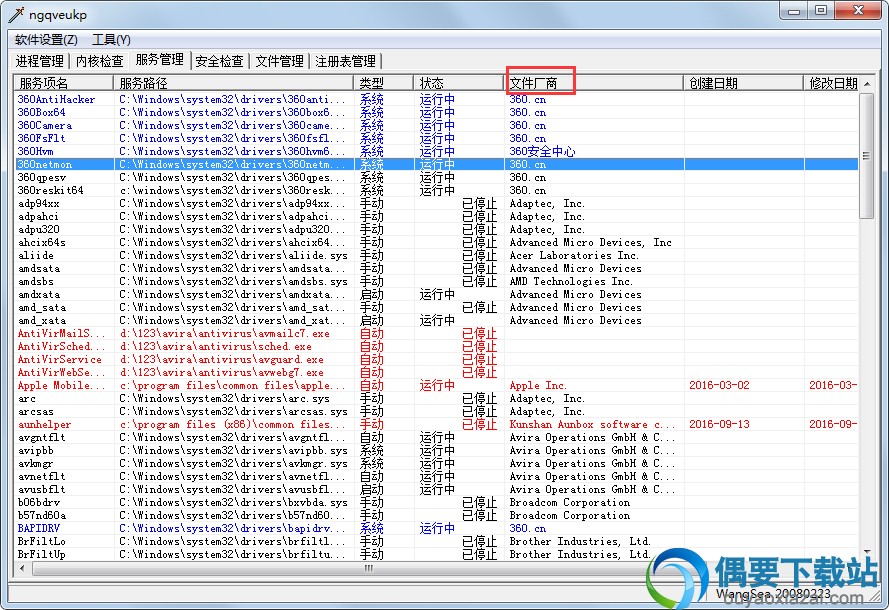Select the aliide service row
The width and height of the screenshot is (889, 610).
437,256
